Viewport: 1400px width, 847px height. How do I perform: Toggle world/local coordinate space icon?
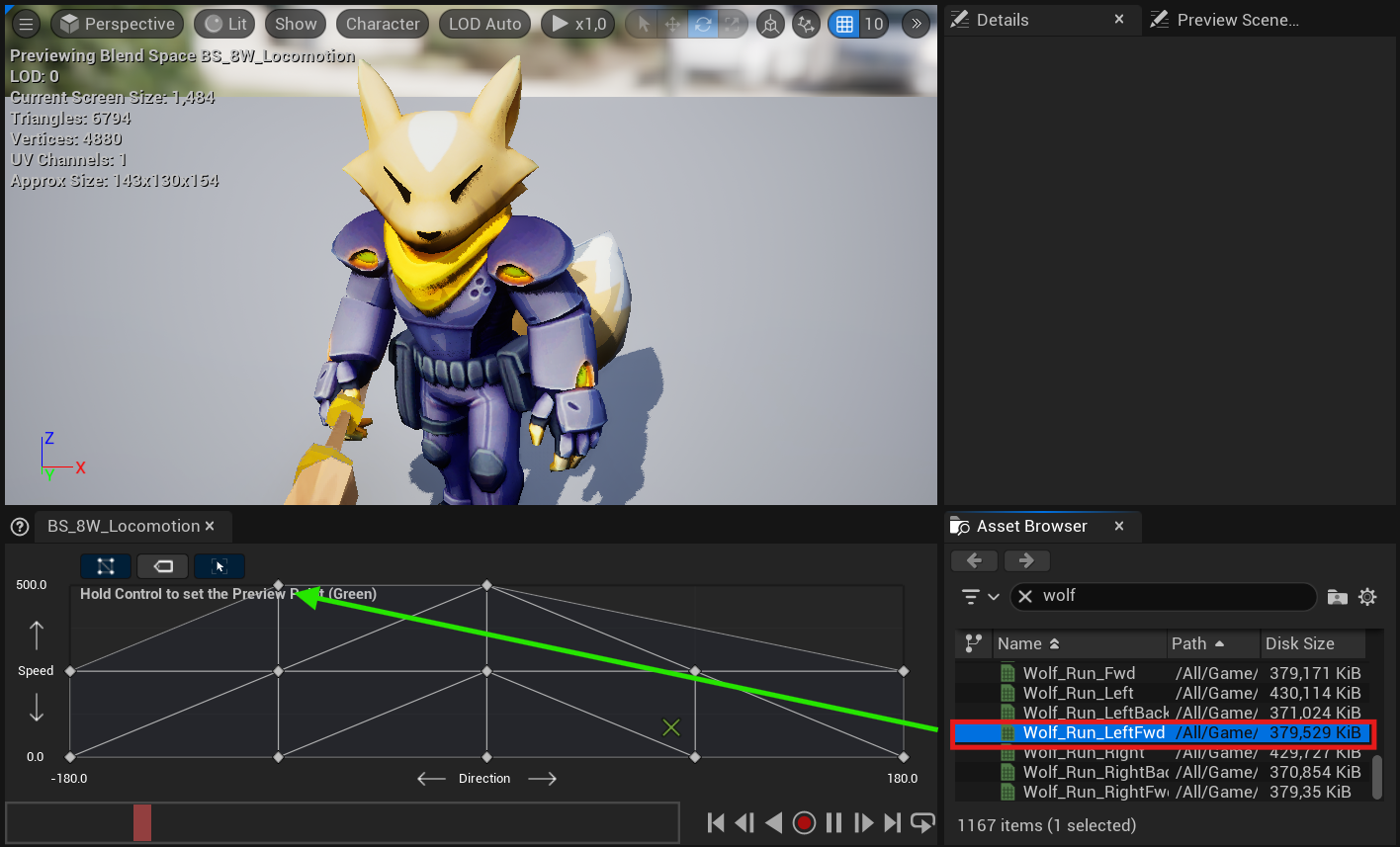tap(770, 24)
